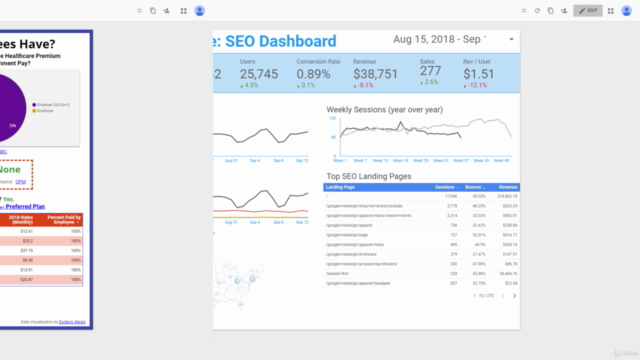Click the Employee legend item
The image size is (640, 360).
[42, 111]
